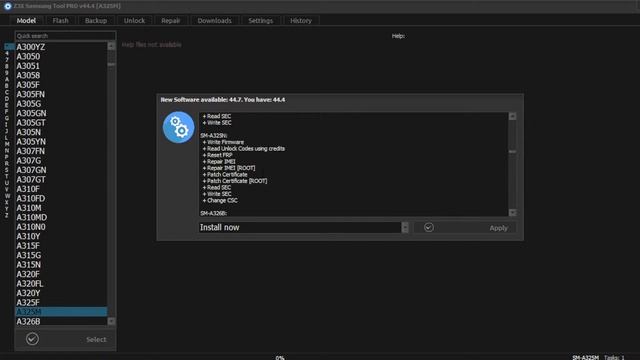Viewport: 640px width, 360px height.
Task: Switch to the Downloads tab
Action: coord(214,20)
